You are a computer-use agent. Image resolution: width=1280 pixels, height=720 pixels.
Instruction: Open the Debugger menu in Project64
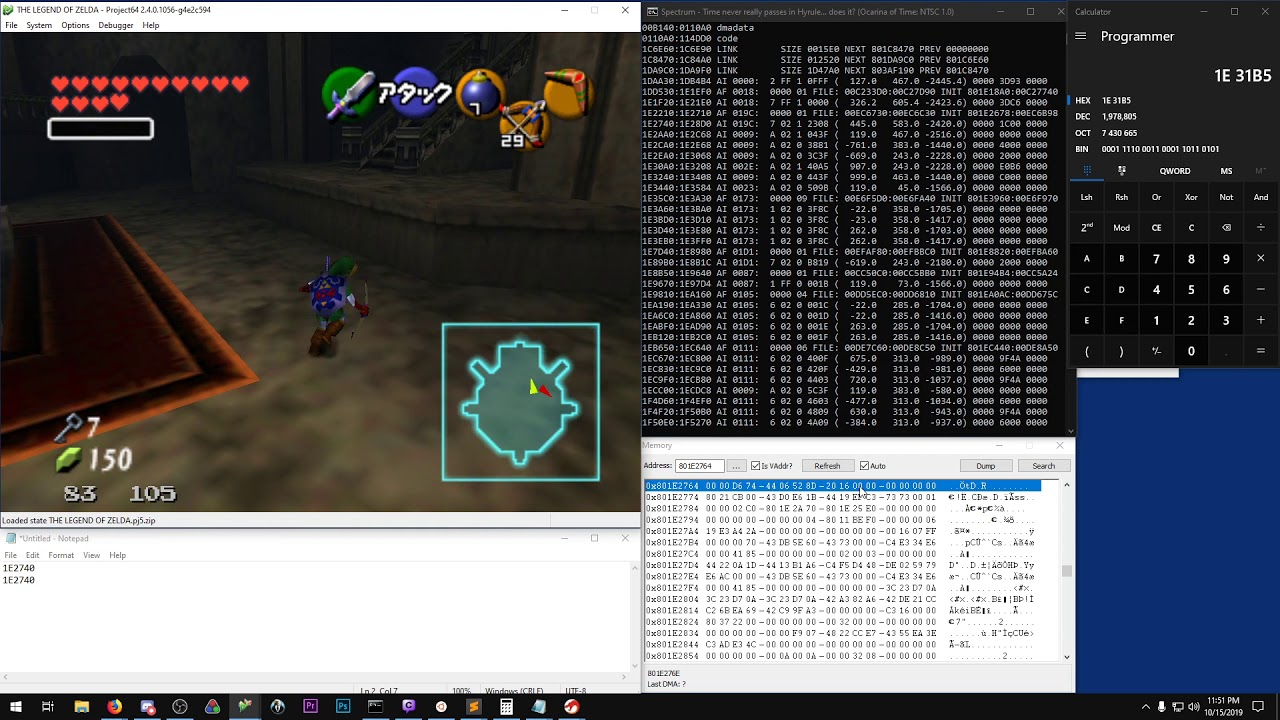(x=115, y=25)
